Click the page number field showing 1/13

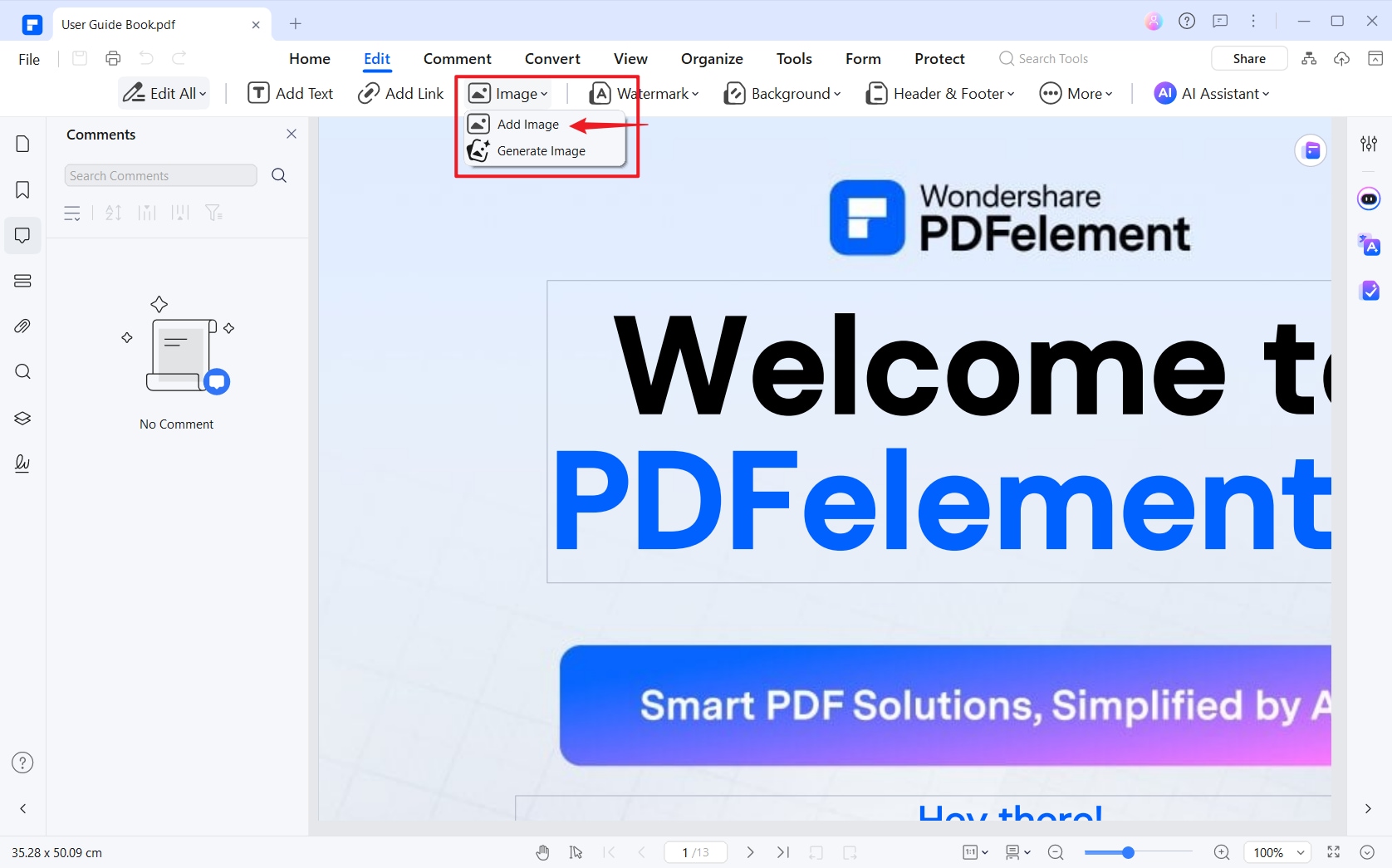(x=696, y=852)
